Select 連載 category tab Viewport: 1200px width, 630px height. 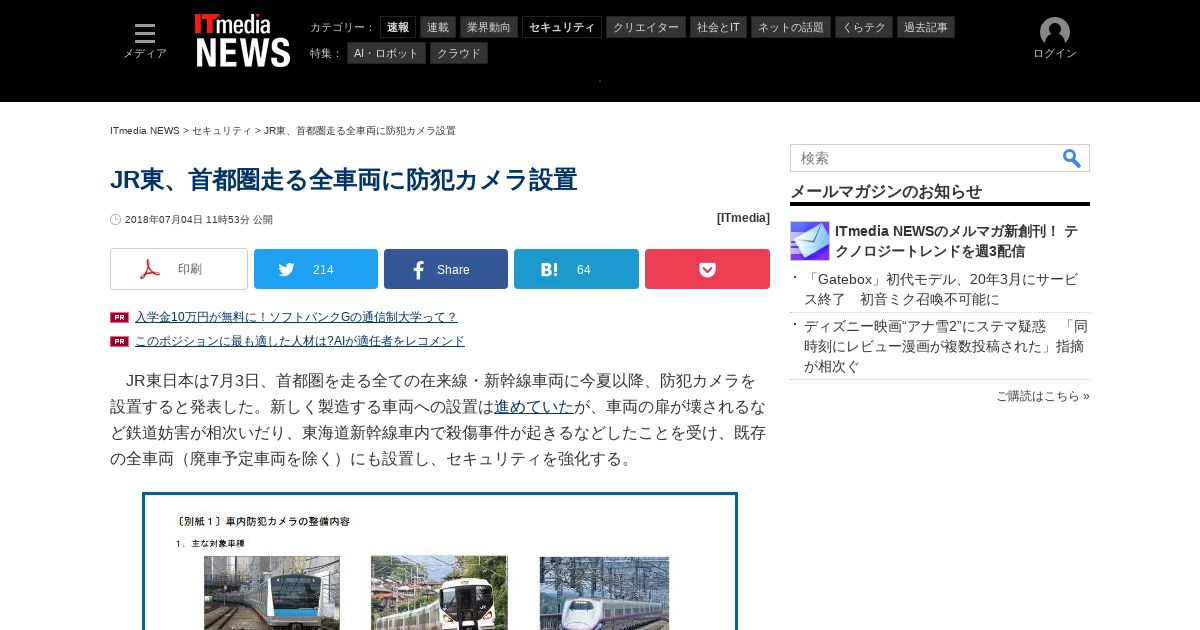(x=438, y=27)
